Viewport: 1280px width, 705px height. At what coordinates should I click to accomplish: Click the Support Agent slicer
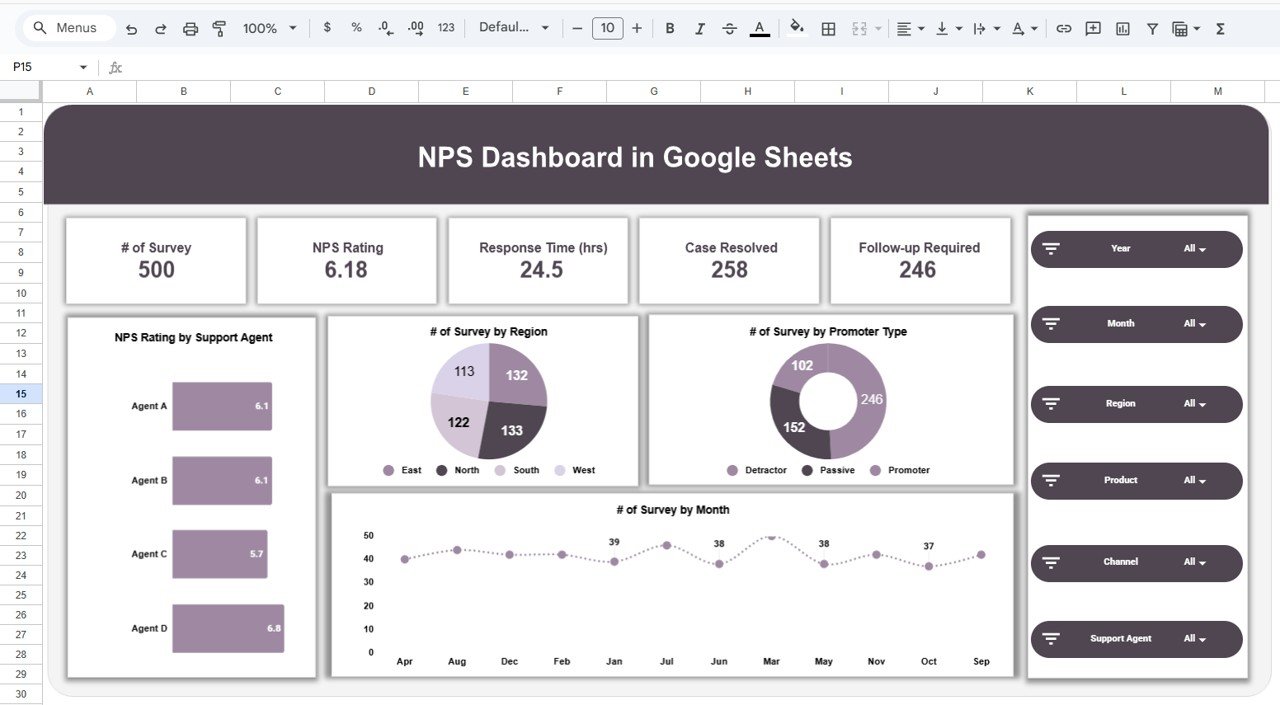[x=1136, y=638]
